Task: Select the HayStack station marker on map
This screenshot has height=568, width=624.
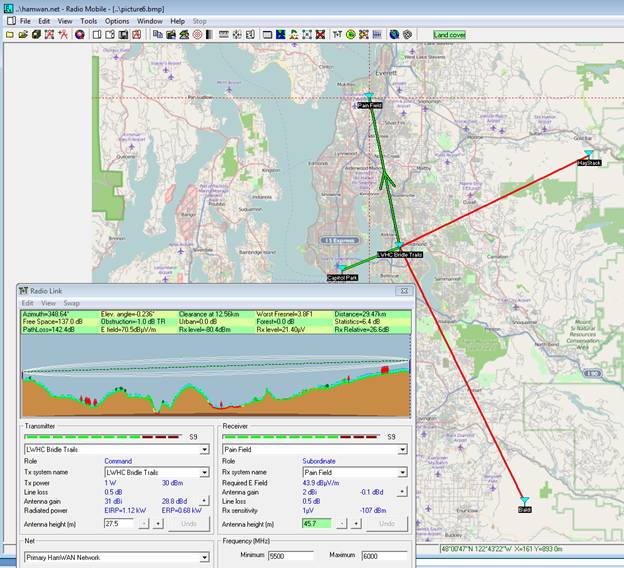Action: pos(589,154)
